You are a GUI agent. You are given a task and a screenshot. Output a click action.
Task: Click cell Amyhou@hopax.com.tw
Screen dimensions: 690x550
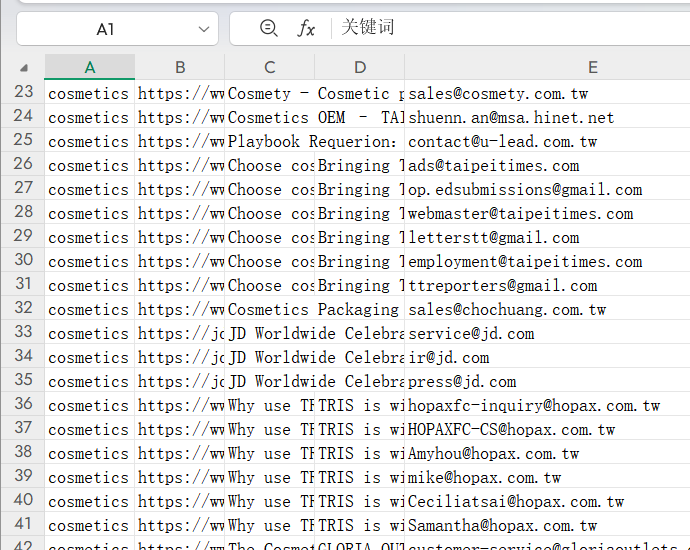(x=547, y=453)
